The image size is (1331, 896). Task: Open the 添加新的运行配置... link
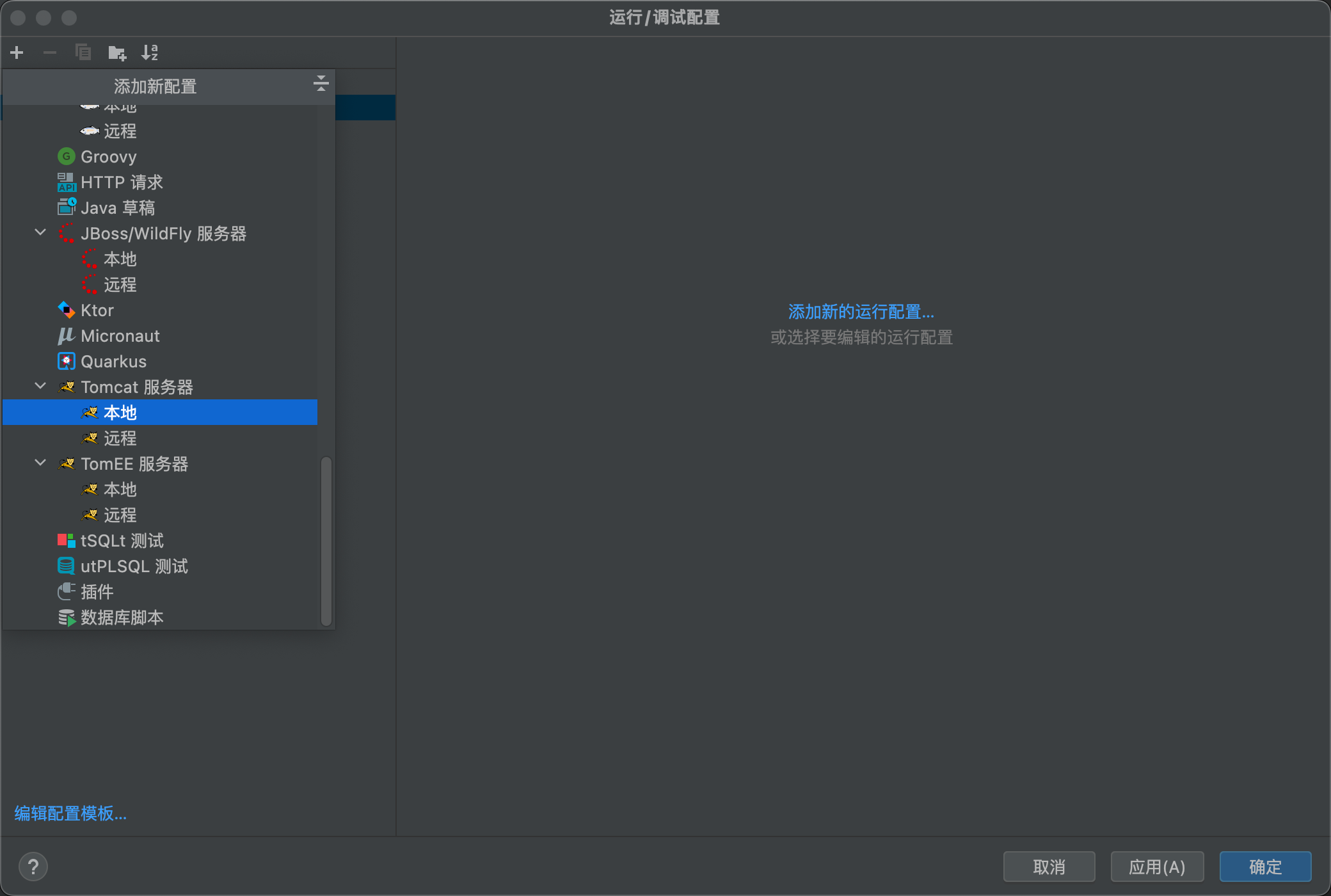coord(861,312)
